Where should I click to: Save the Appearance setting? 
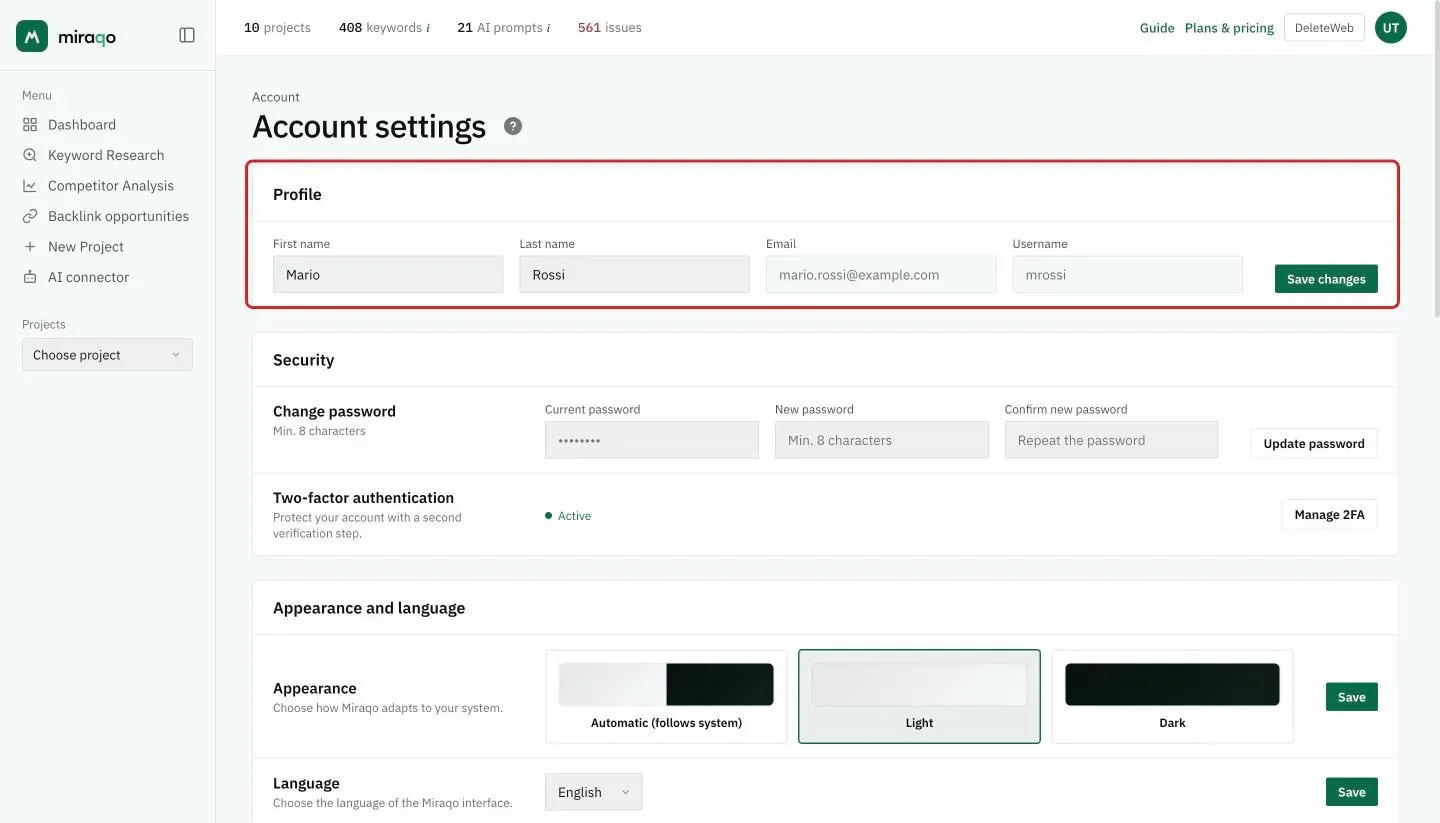point(1351,697)
